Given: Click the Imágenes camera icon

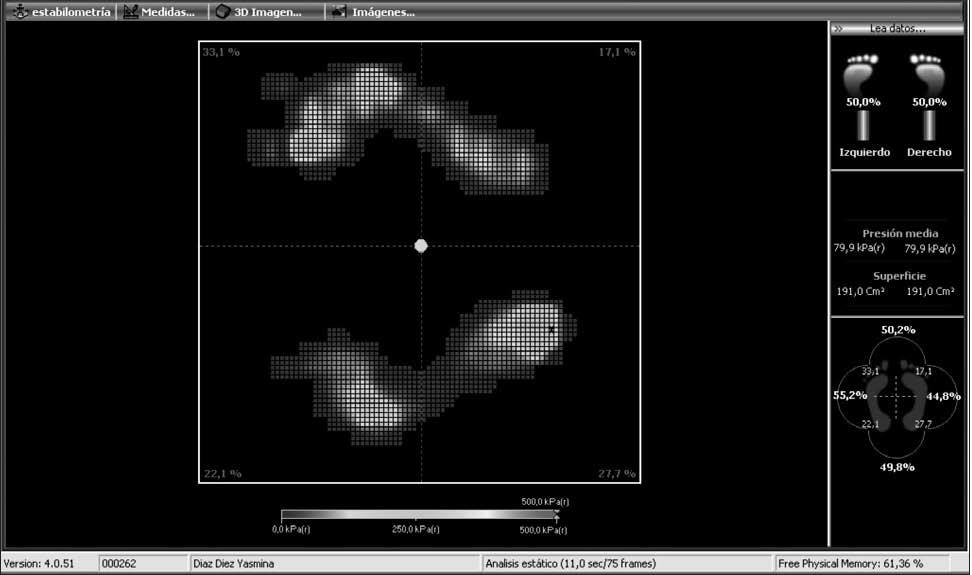Looking at the screenshot, I should click(340, 12).
